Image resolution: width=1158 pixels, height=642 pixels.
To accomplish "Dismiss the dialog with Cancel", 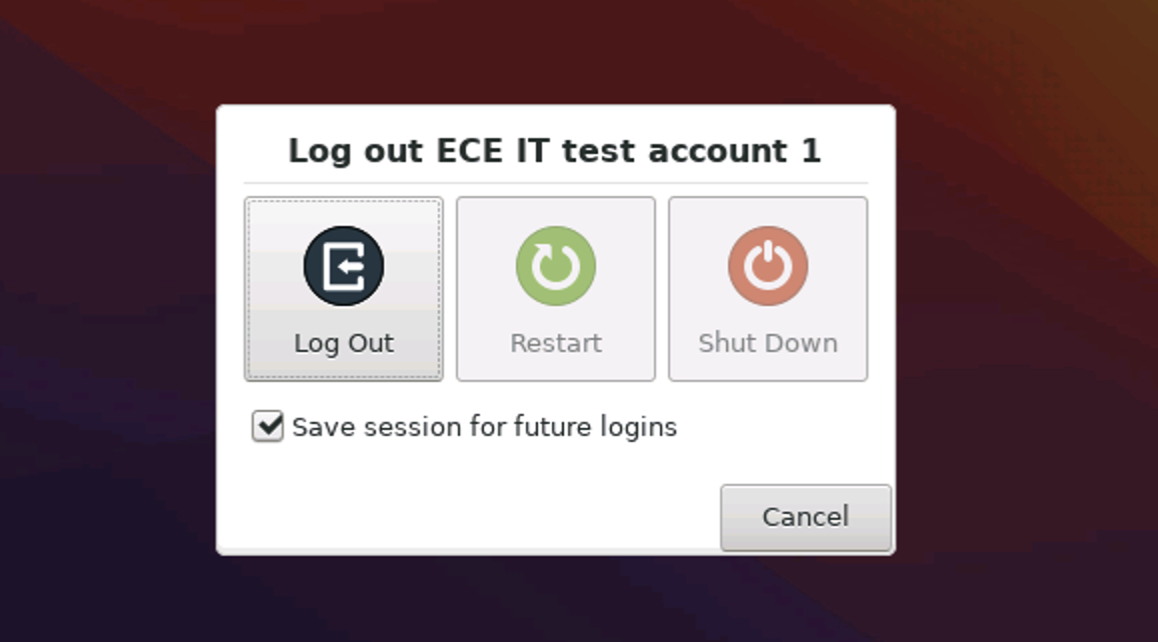I will tap(805, 517).
